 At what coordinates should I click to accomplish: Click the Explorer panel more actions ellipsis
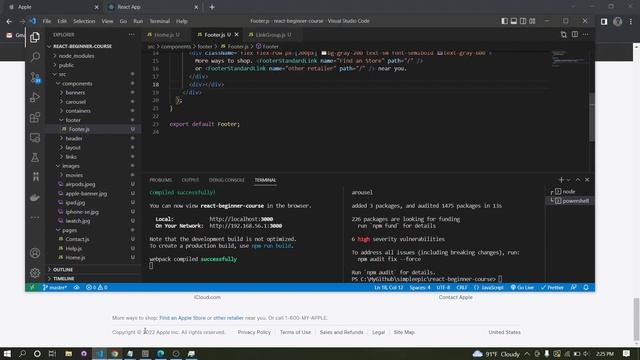click(x=131, y=35)
